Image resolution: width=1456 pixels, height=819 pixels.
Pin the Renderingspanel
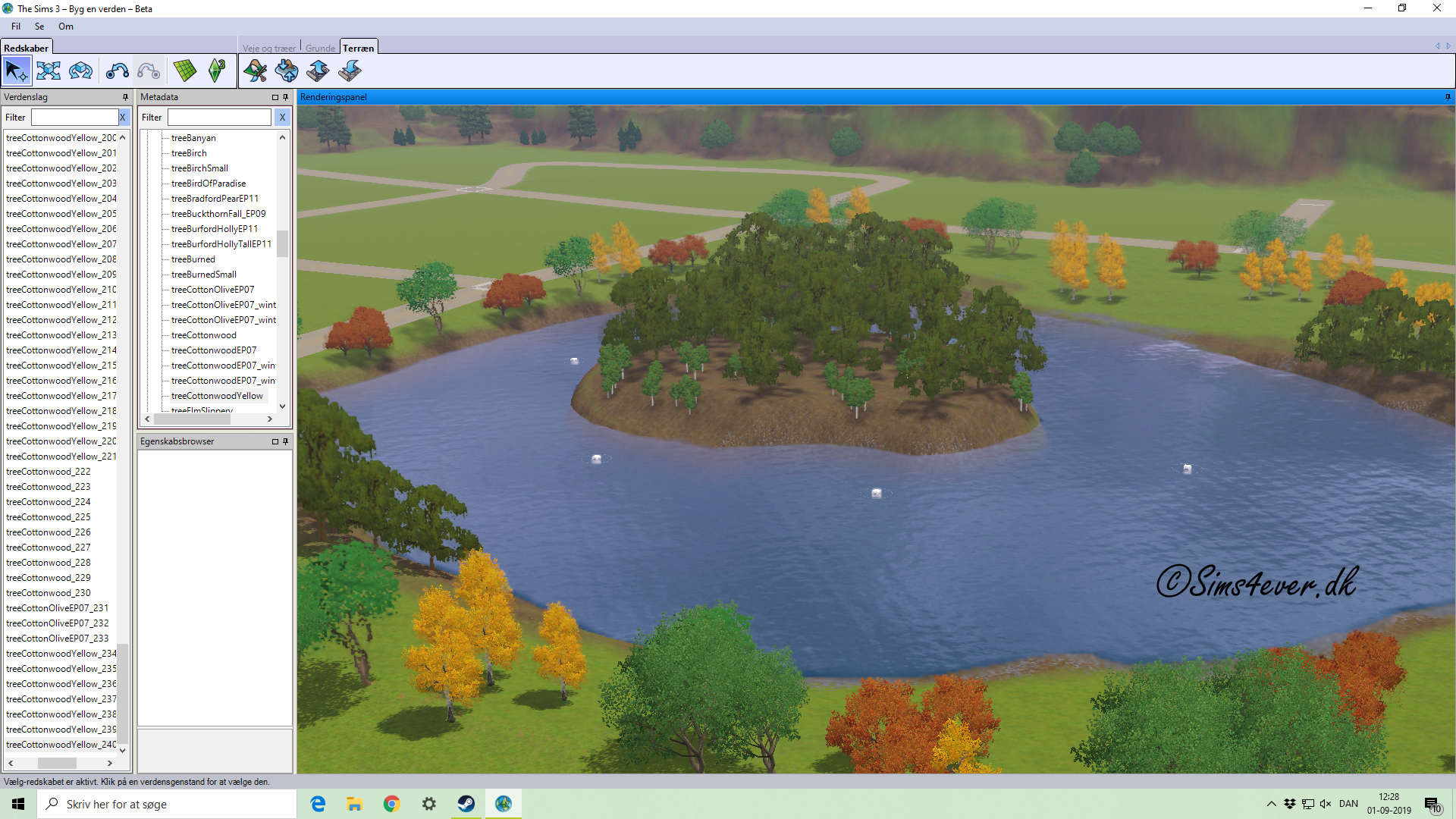tap(1448, 97)
